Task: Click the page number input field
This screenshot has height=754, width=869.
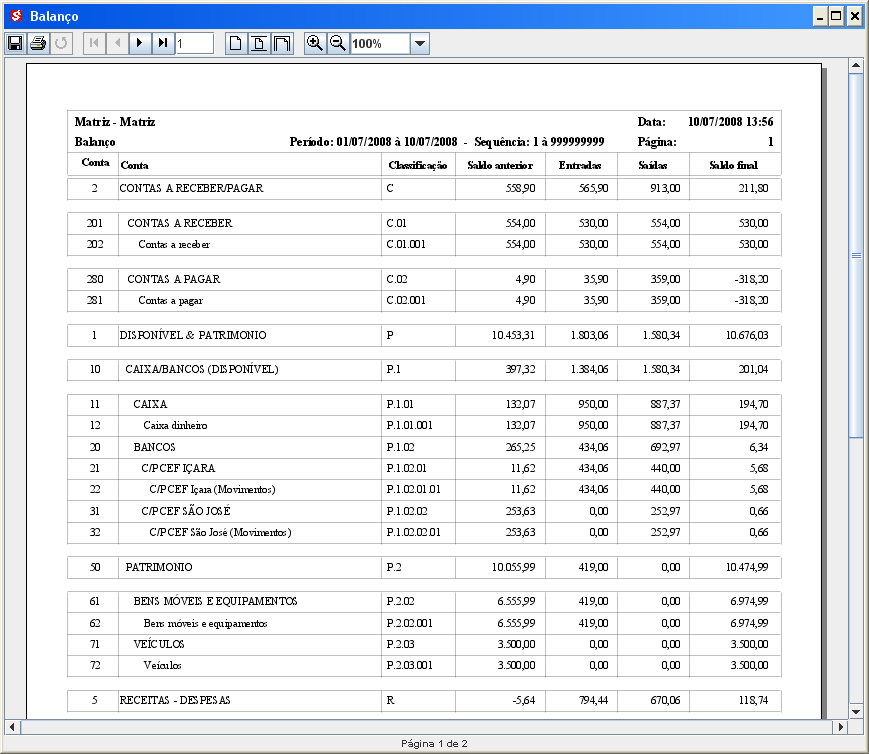Action: tap(195, 43)
